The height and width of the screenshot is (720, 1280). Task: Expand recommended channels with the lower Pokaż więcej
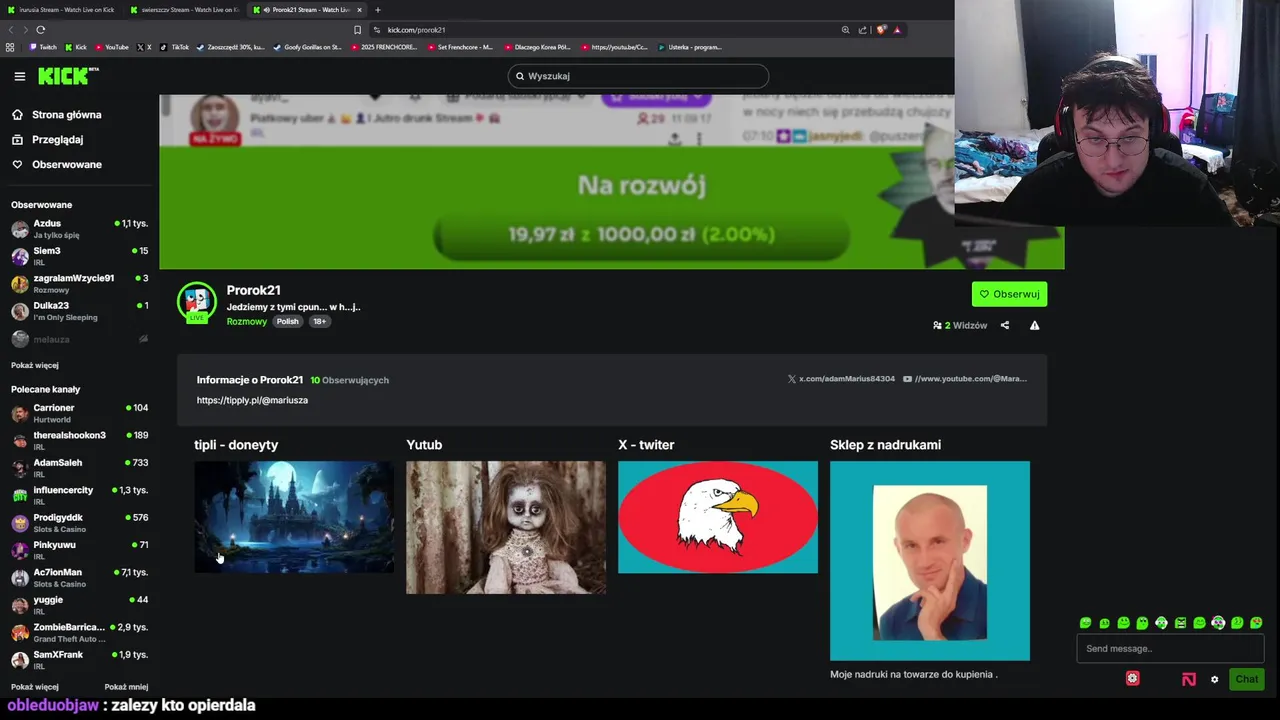tap(34, 687)
